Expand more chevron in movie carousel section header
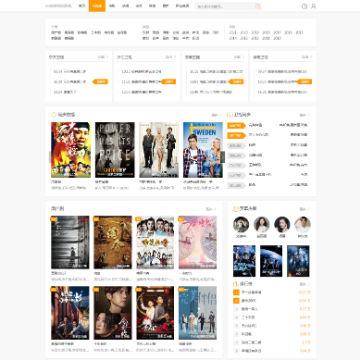 (x=220, y=115)
